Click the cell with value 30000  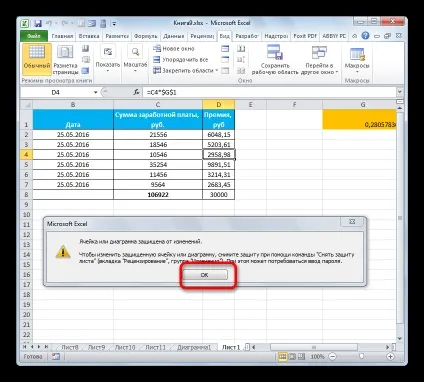218,195
